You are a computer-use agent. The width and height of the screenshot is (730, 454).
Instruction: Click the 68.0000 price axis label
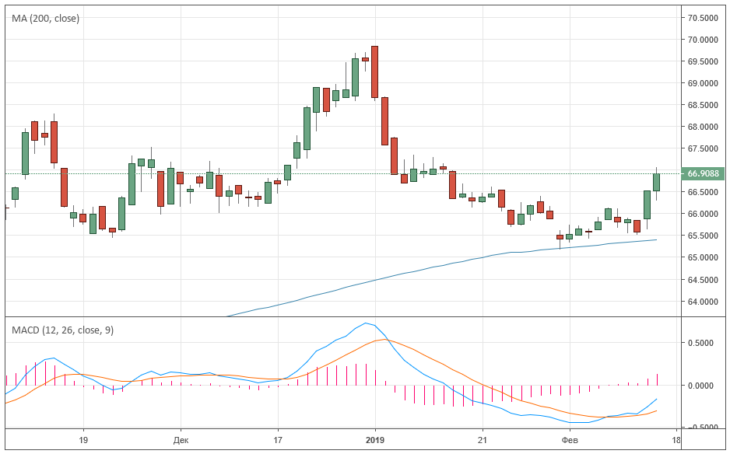(703, 127)
